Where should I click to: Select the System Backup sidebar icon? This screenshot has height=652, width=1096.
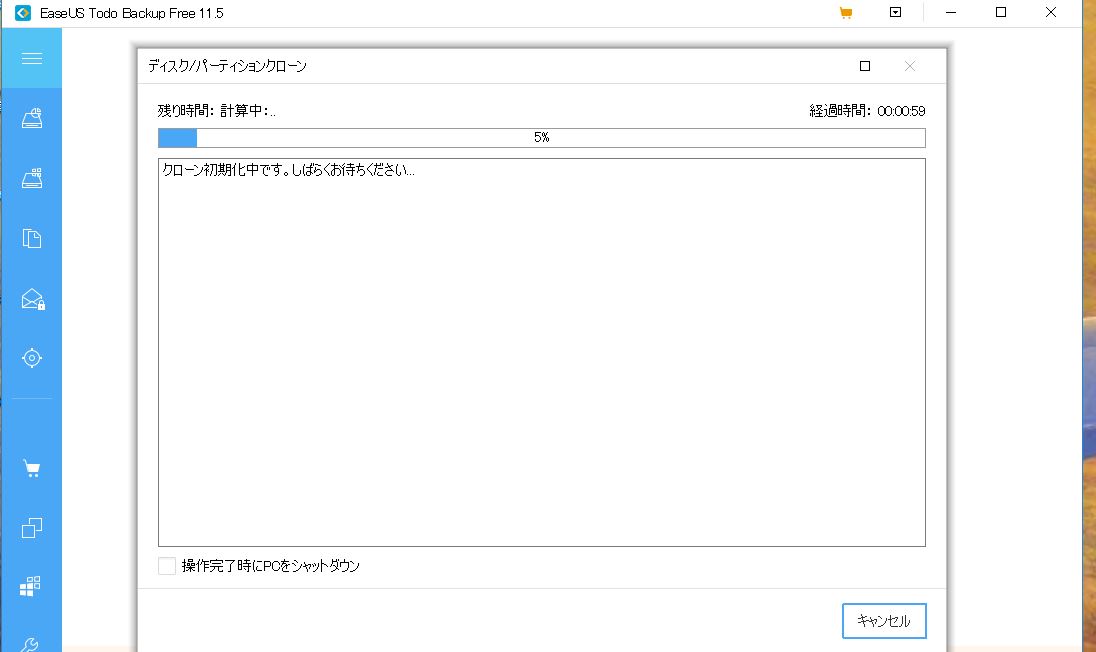[x=31, y=178]
